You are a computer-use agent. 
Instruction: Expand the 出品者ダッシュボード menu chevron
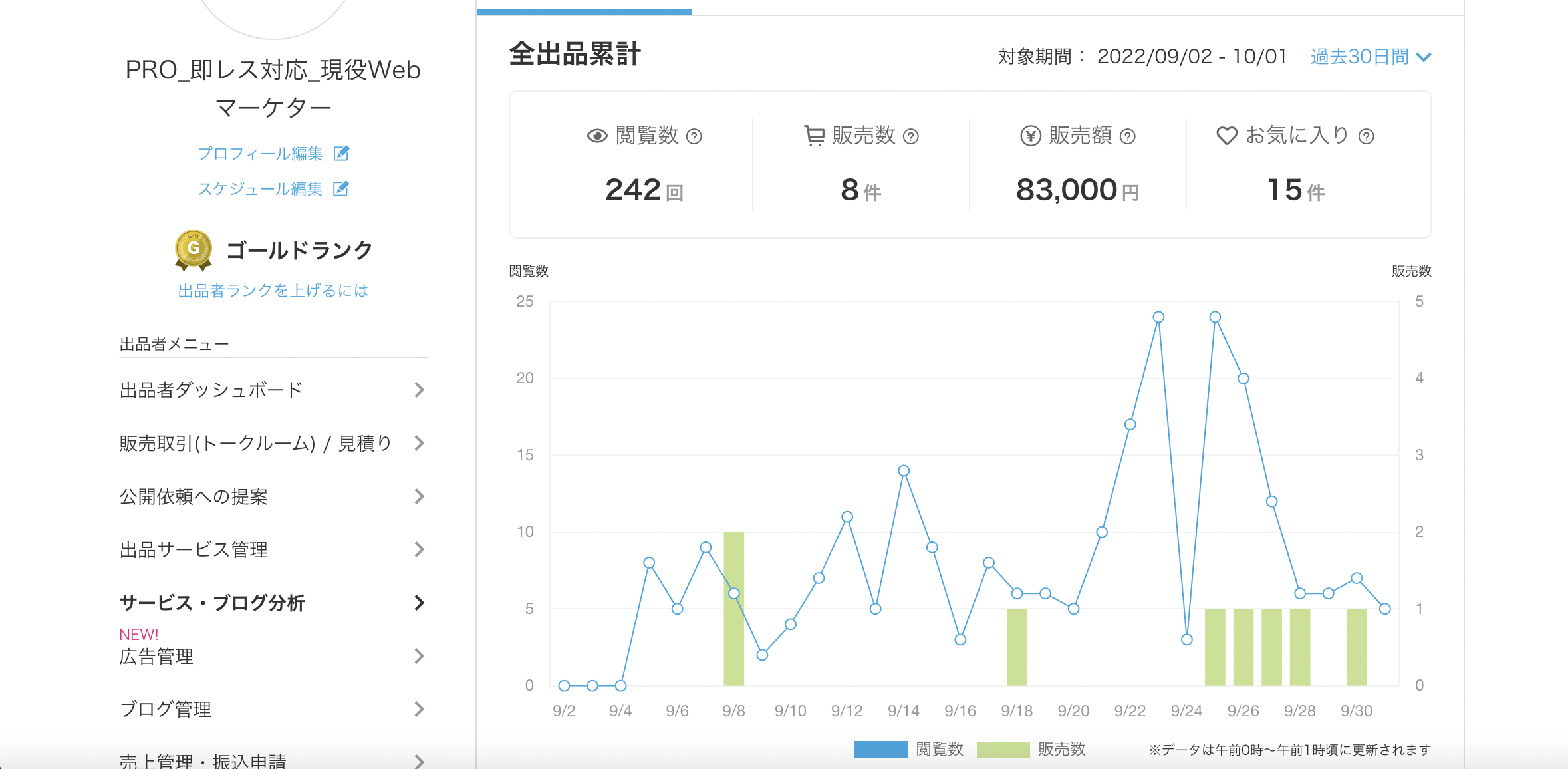[x=419, y=390]
